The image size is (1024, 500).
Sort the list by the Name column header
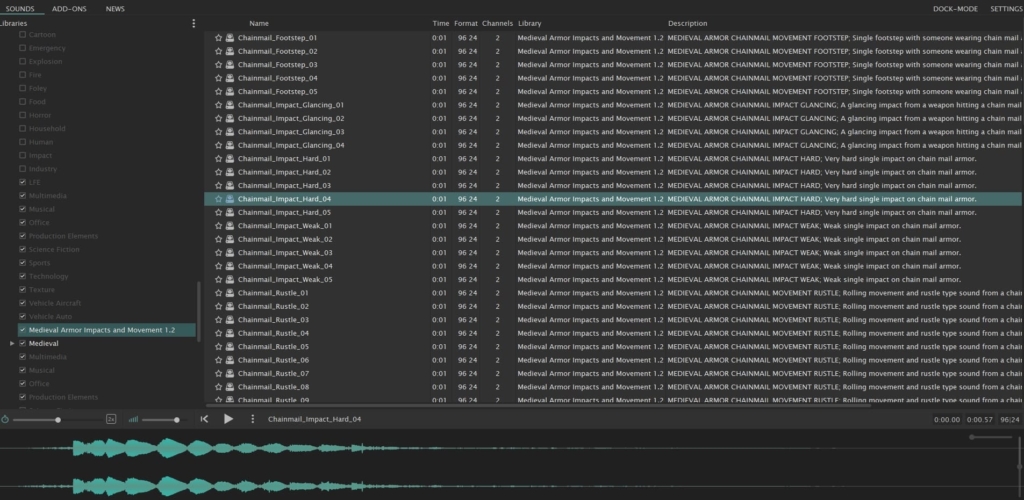pyautogui.click(x=259, y=23)
